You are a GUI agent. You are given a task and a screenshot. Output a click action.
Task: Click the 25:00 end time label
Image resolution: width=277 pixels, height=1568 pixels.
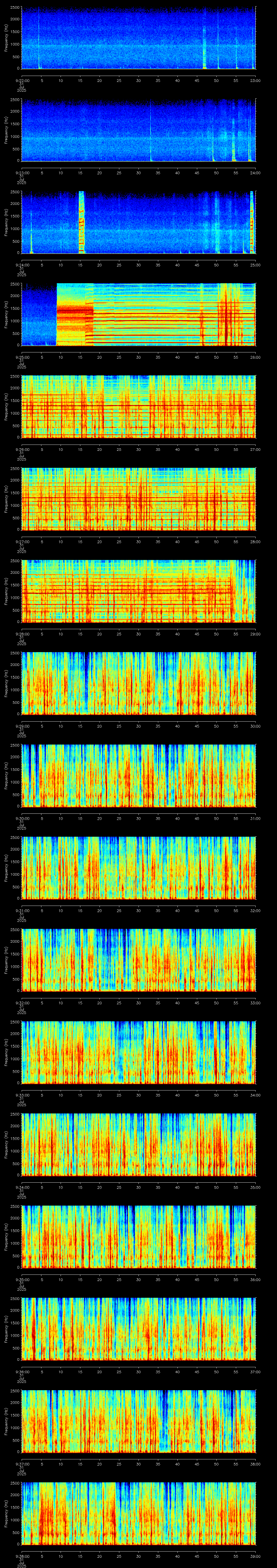[255, 265]
